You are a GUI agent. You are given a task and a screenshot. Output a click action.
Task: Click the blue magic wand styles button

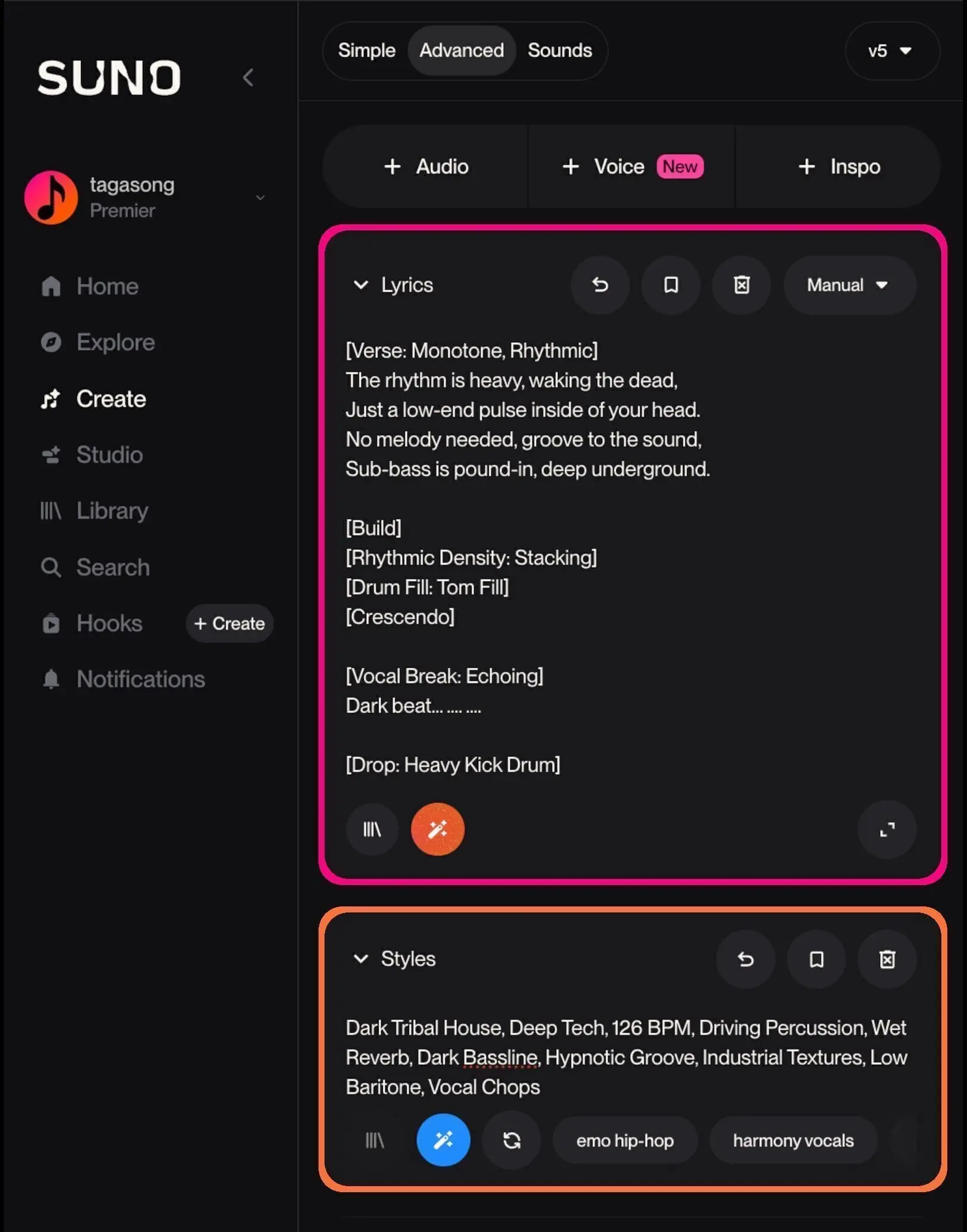click(443, 1140)
